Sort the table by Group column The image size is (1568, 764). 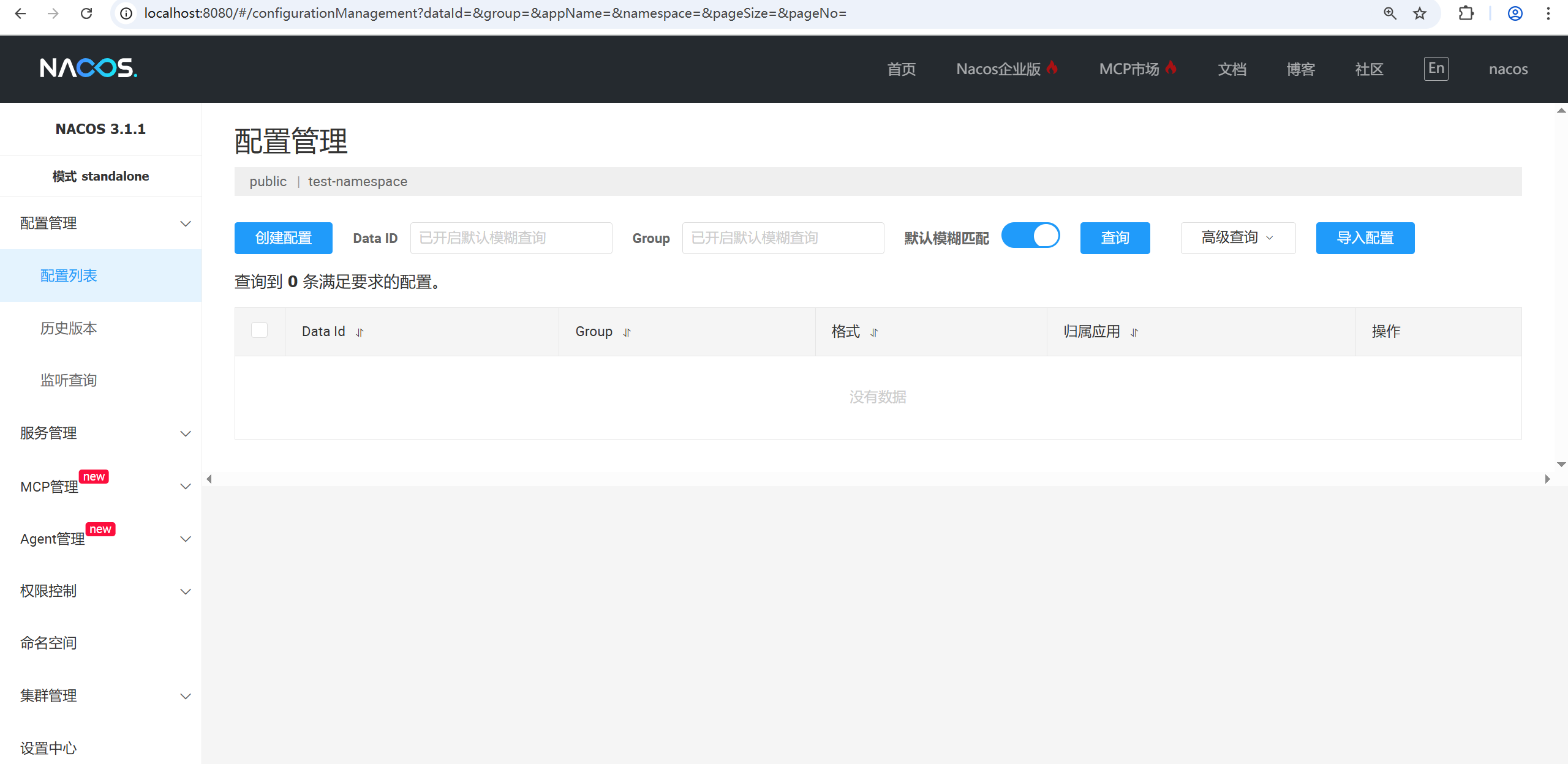click(x=627, y=332)
